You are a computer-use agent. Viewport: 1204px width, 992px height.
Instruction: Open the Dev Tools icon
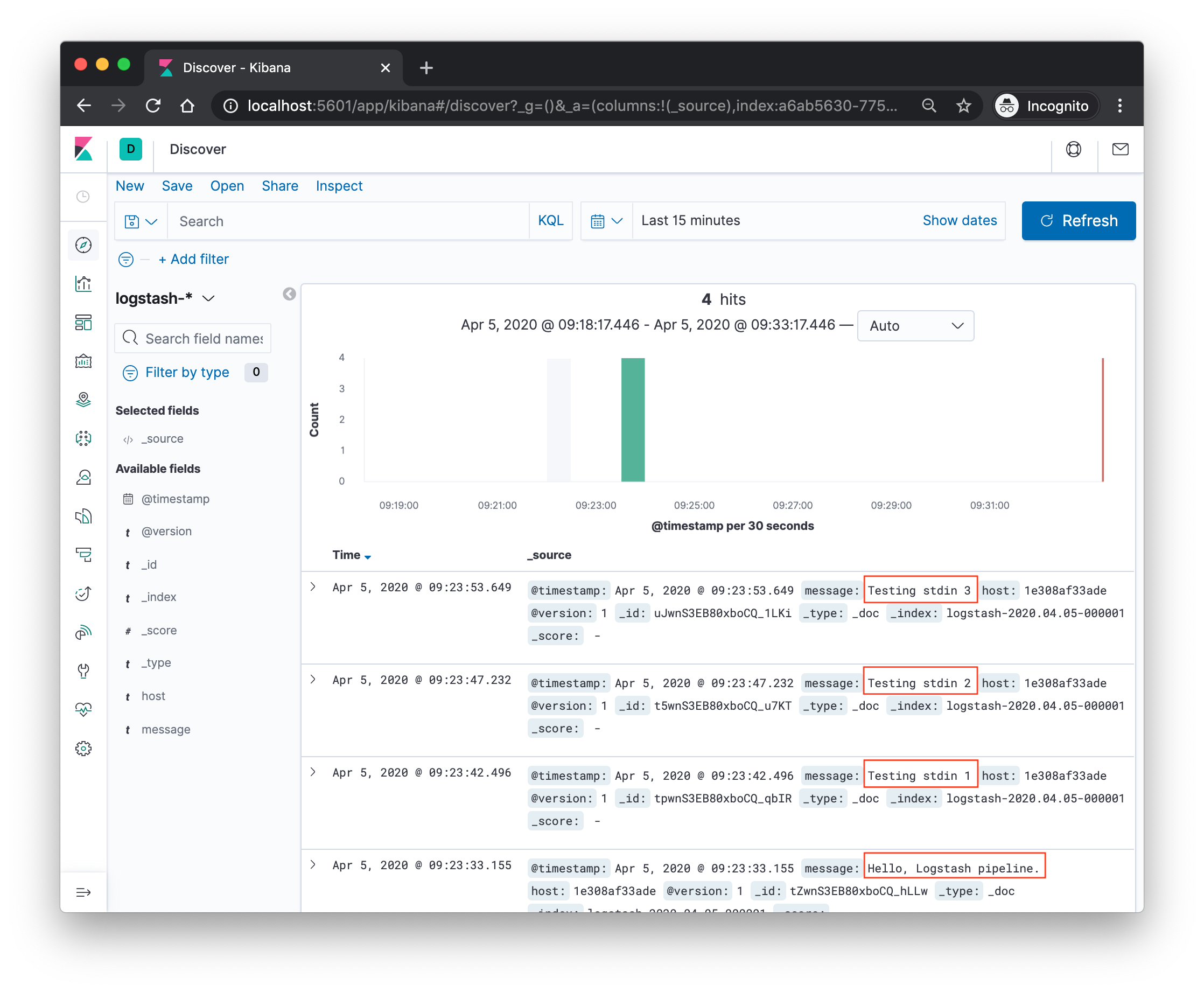point(83,670)
